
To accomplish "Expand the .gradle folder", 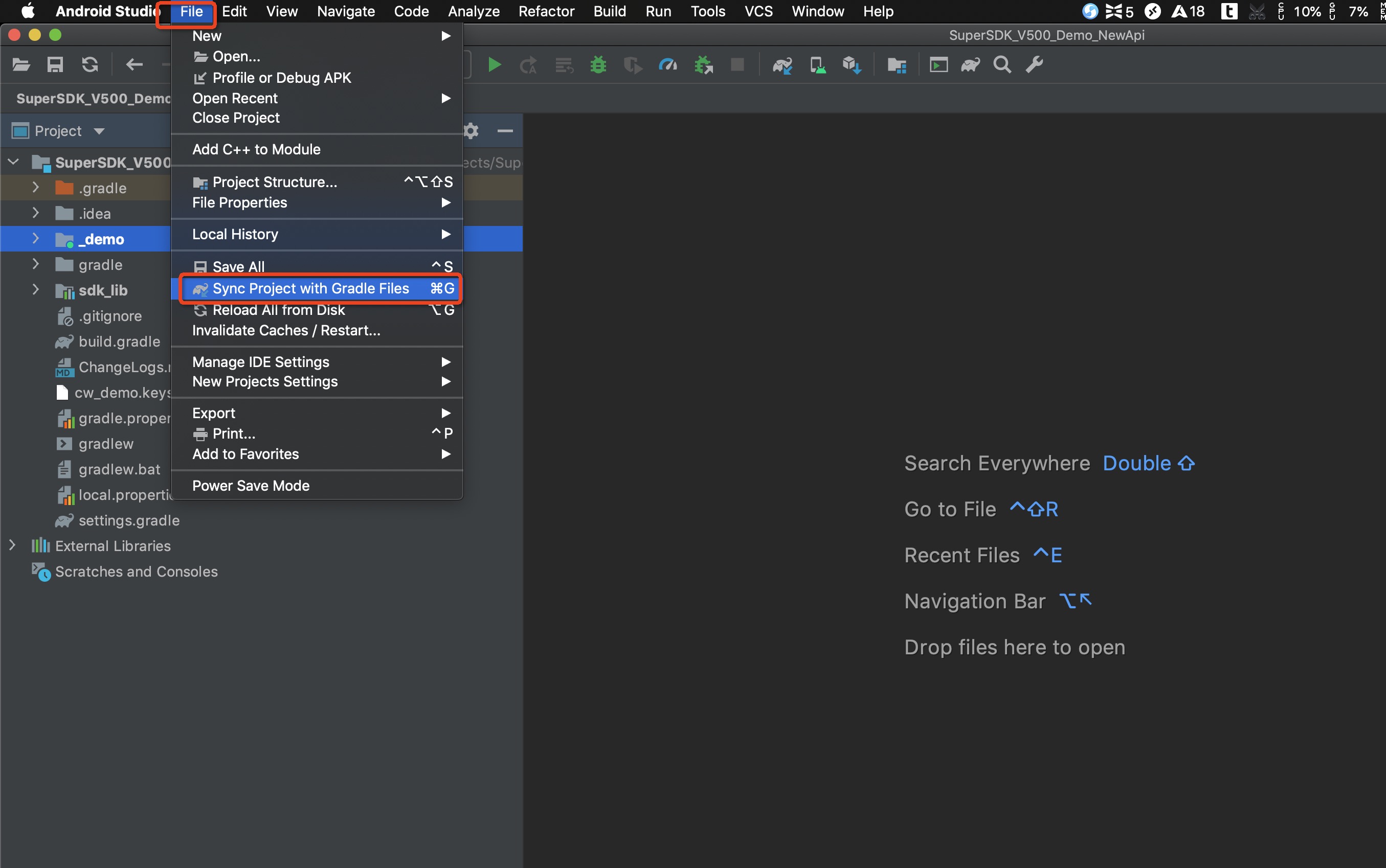I will point(36,187).
